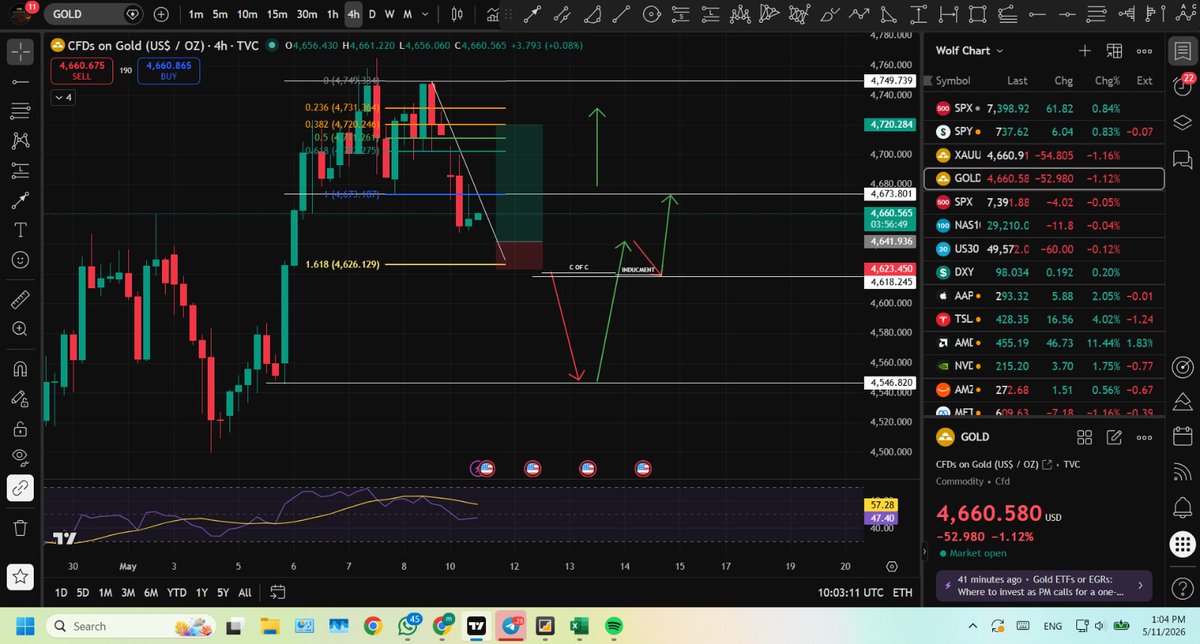Switch to the D daily timeframe
Viewport: 1200px width, 644px height.
pyautogui.click(x=373, y=15)
